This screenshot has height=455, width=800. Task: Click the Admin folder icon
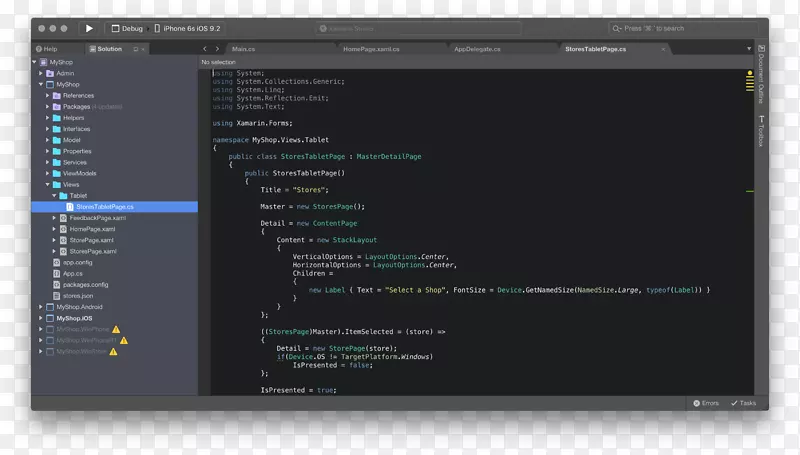[50, 73]
